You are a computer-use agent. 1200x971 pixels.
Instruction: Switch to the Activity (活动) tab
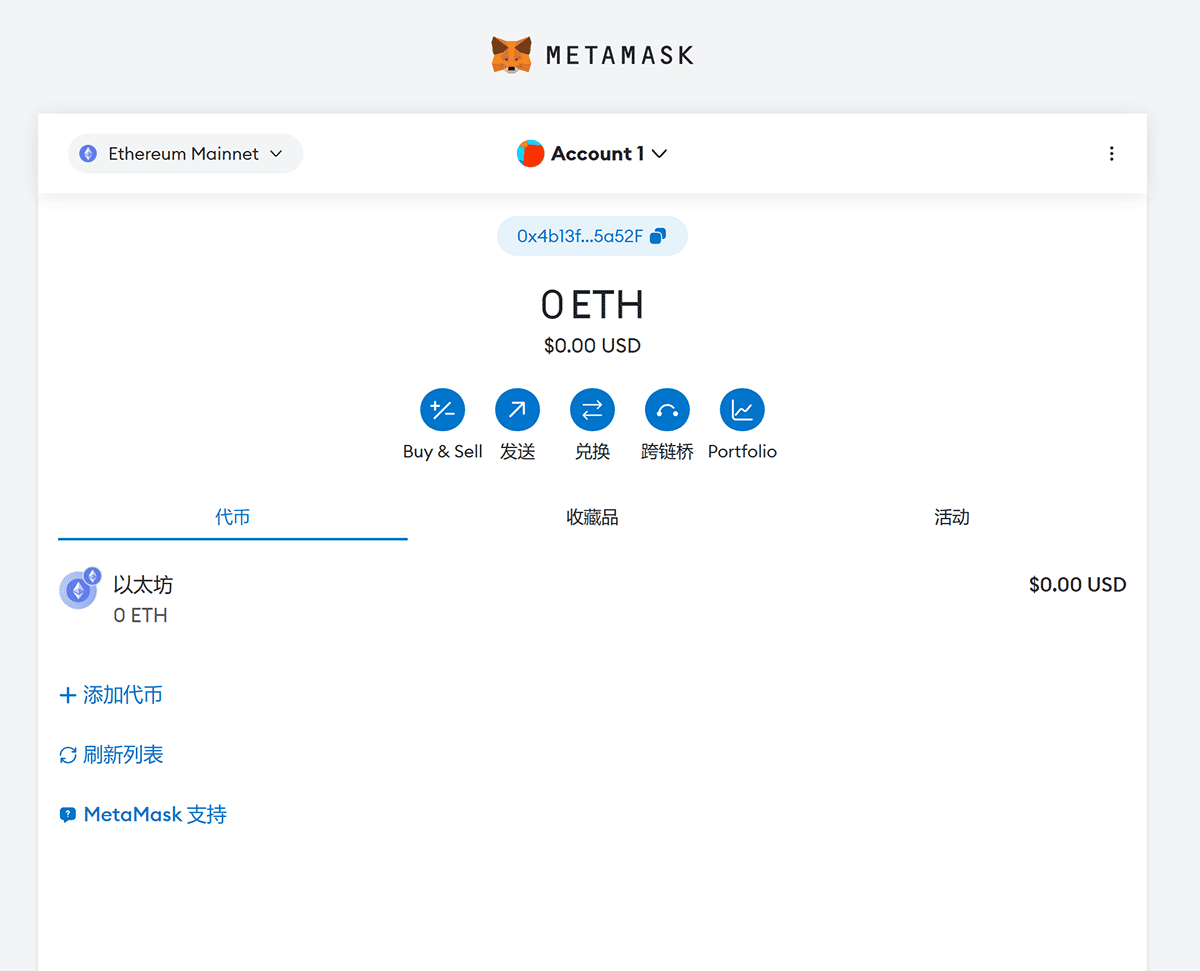[x=951, y=517]
